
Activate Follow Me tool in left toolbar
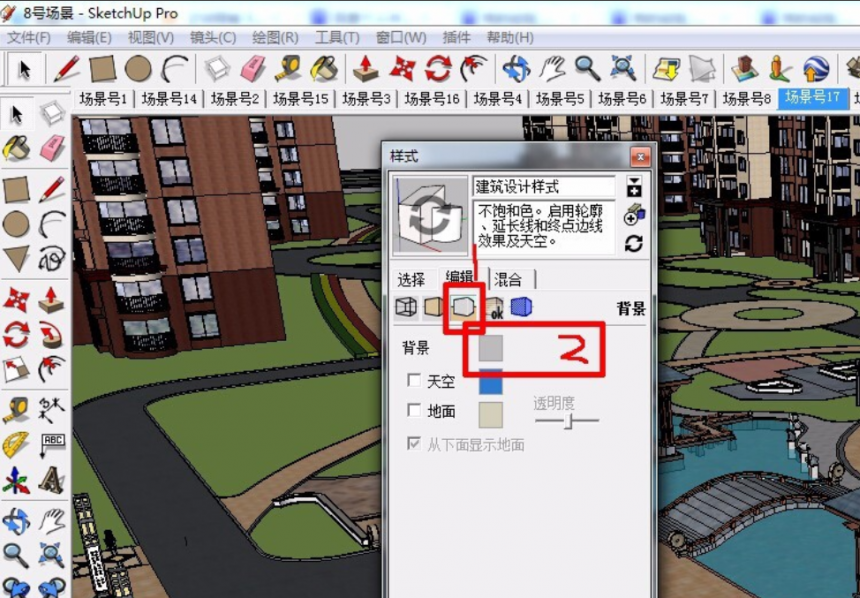52,335
